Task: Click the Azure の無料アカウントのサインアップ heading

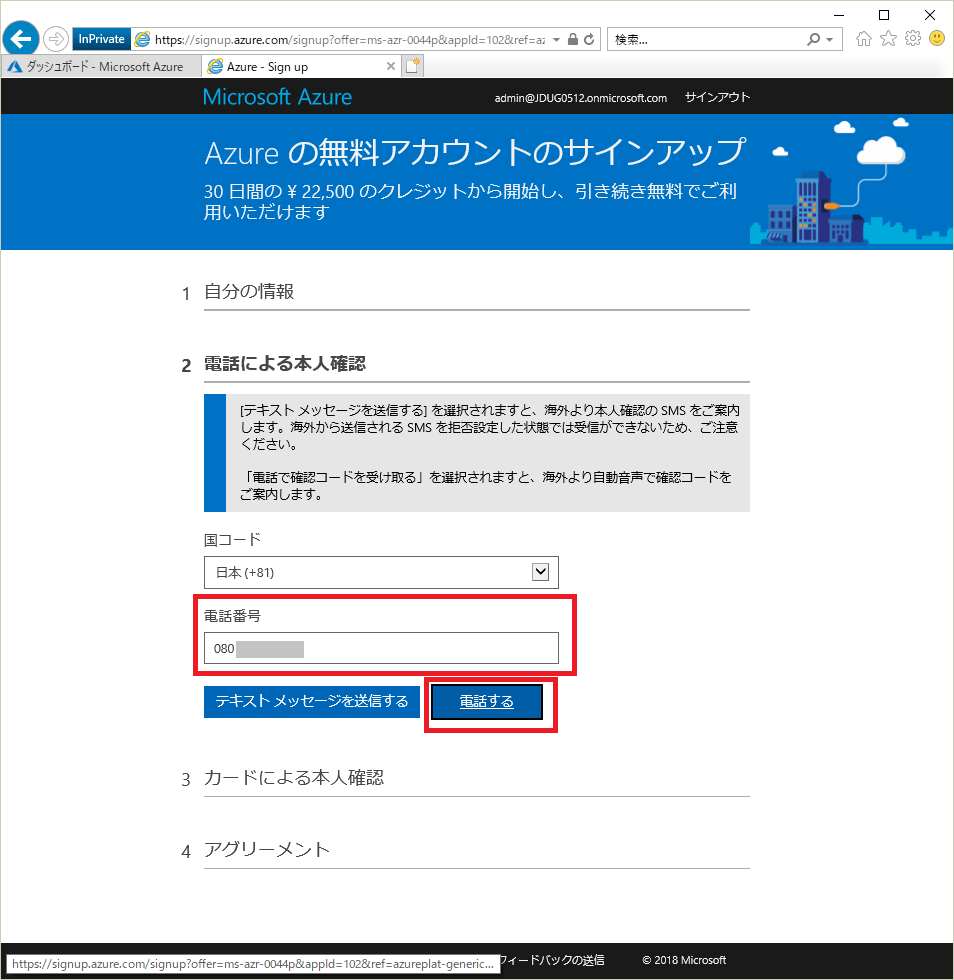Action: click(475, 152)
